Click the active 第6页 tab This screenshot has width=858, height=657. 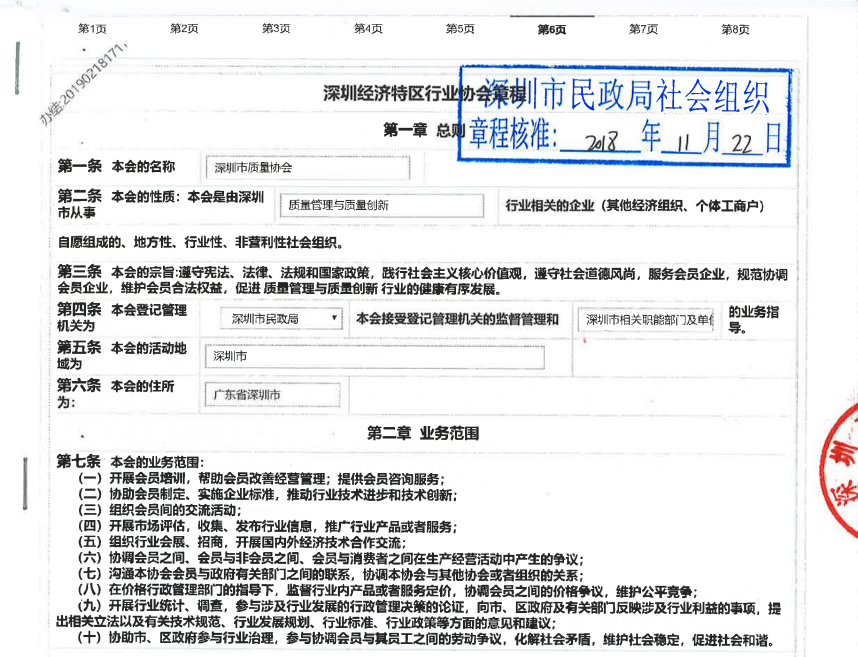[552, 30]
